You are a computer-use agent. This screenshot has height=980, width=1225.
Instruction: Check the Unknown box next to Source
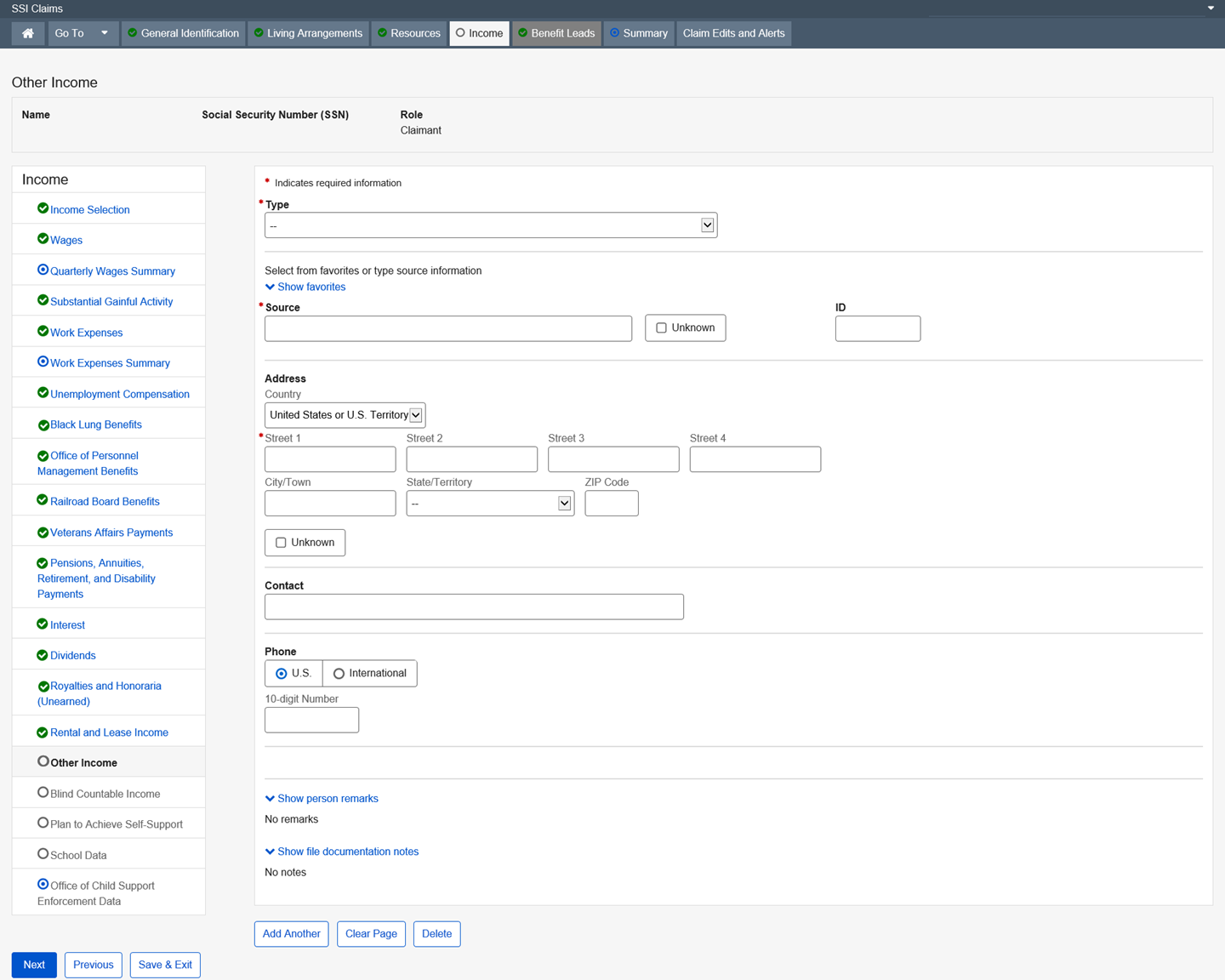(x=661, y=328)
